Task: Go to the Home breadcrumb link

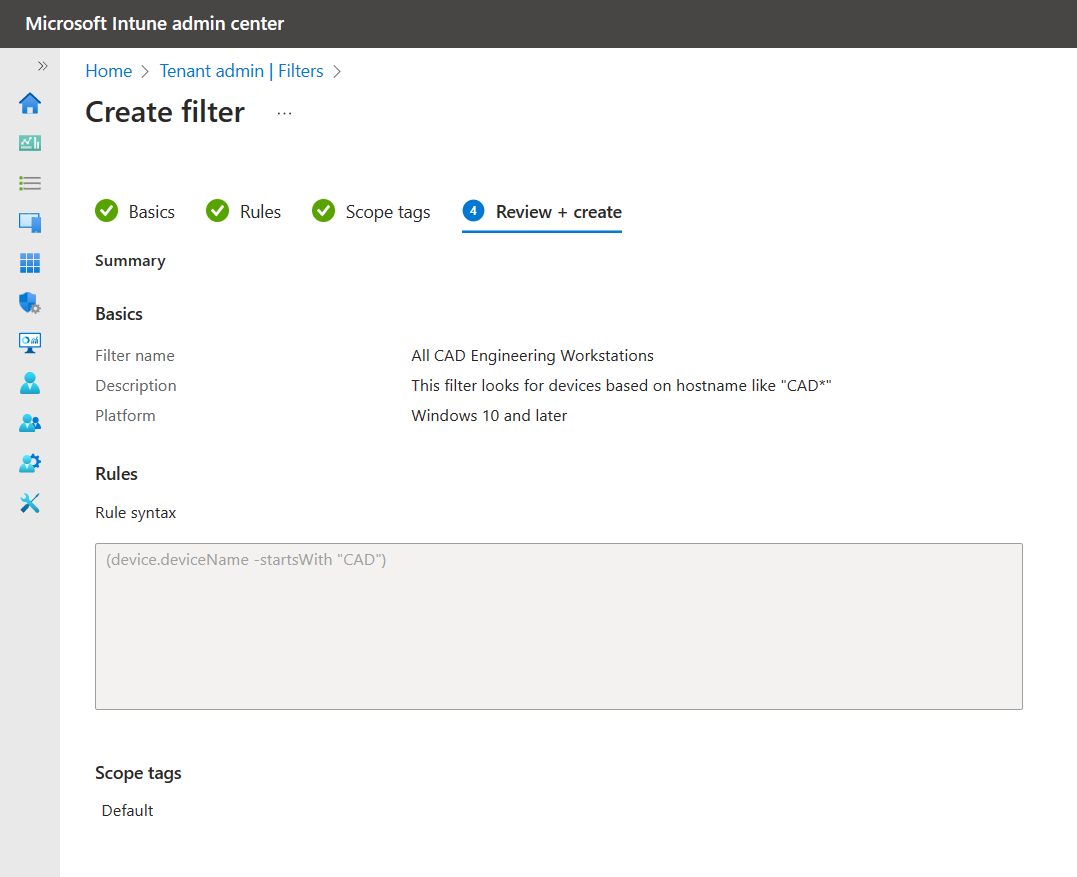Action: pos(108,71)
